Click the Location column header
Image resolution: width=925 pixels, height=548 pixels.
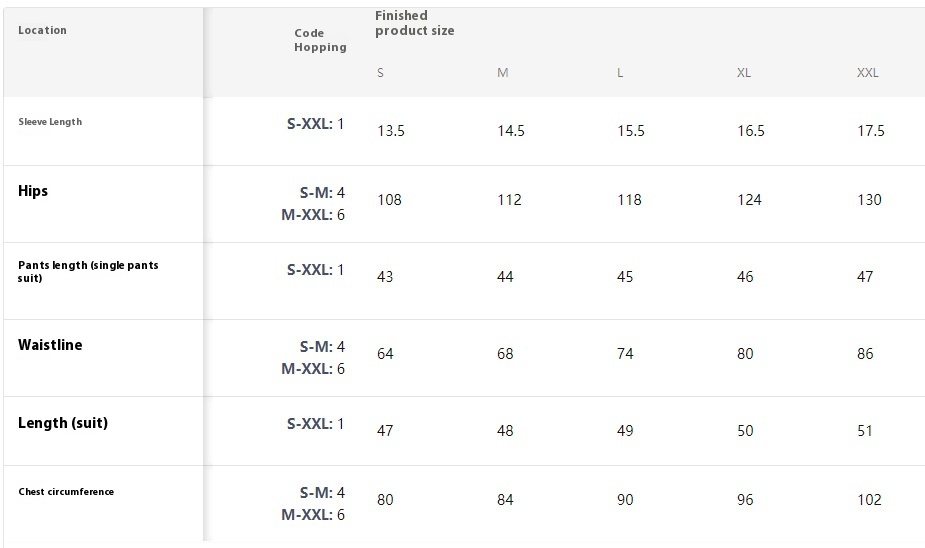[42, 30]
